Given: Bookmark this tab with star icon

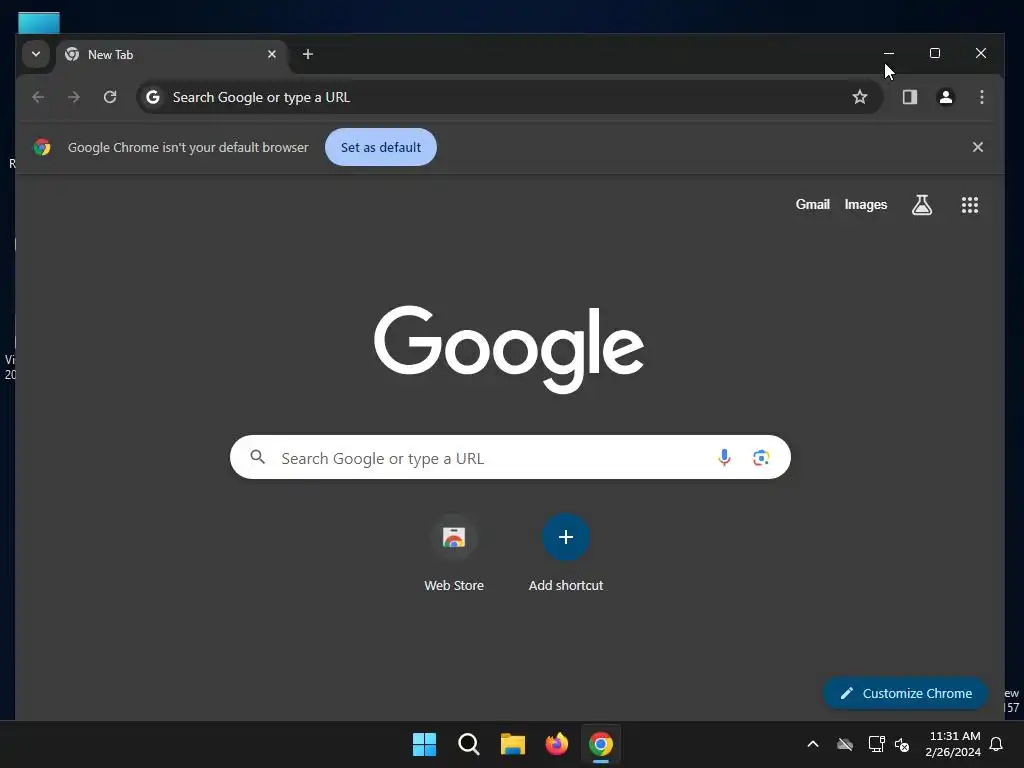Looking at the screenshot, I should pyautogui.click(x=859, y=97).
